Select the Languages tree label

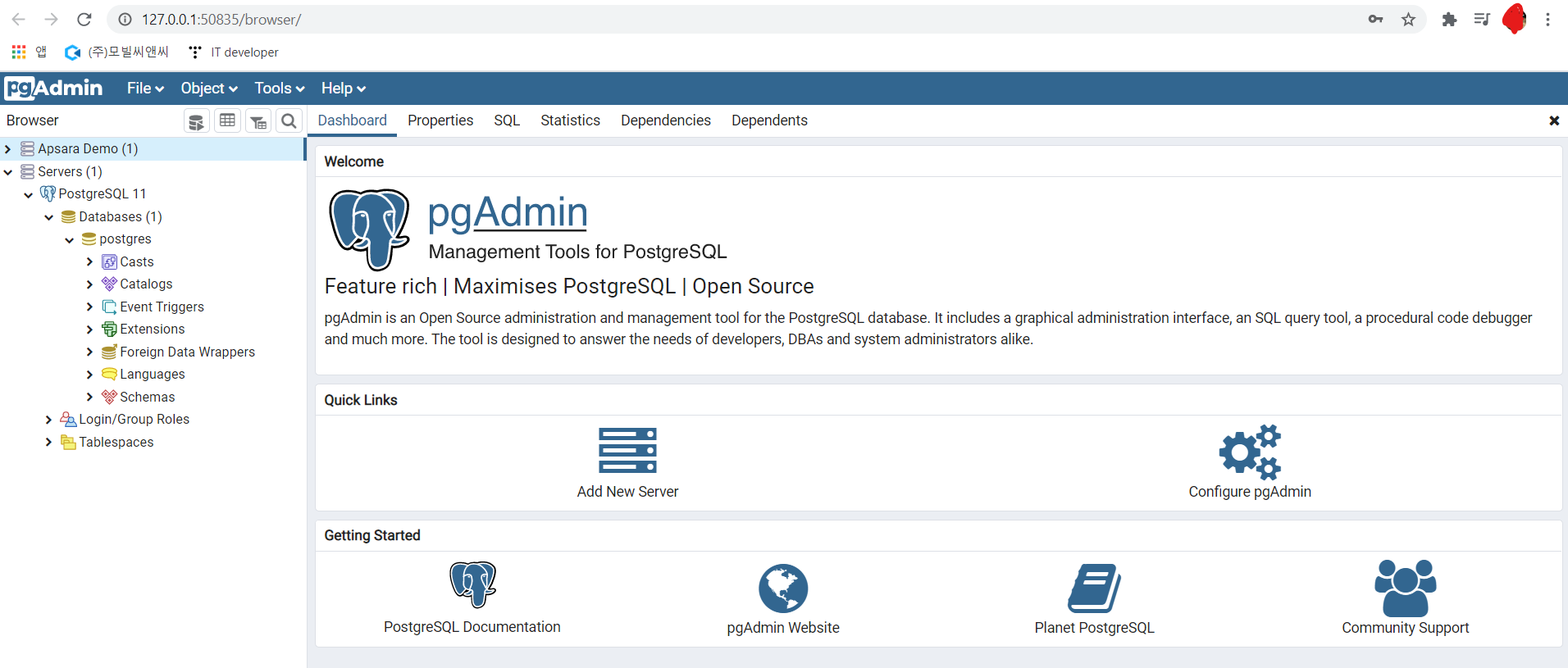[153, 375]
